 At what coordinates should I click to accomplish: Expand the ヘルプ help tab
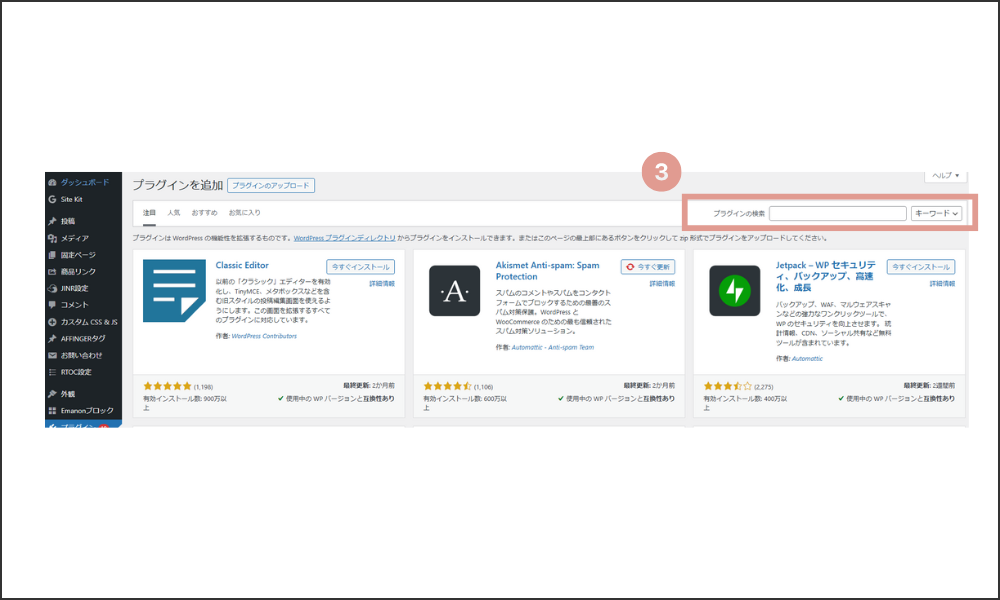(946, 175)
